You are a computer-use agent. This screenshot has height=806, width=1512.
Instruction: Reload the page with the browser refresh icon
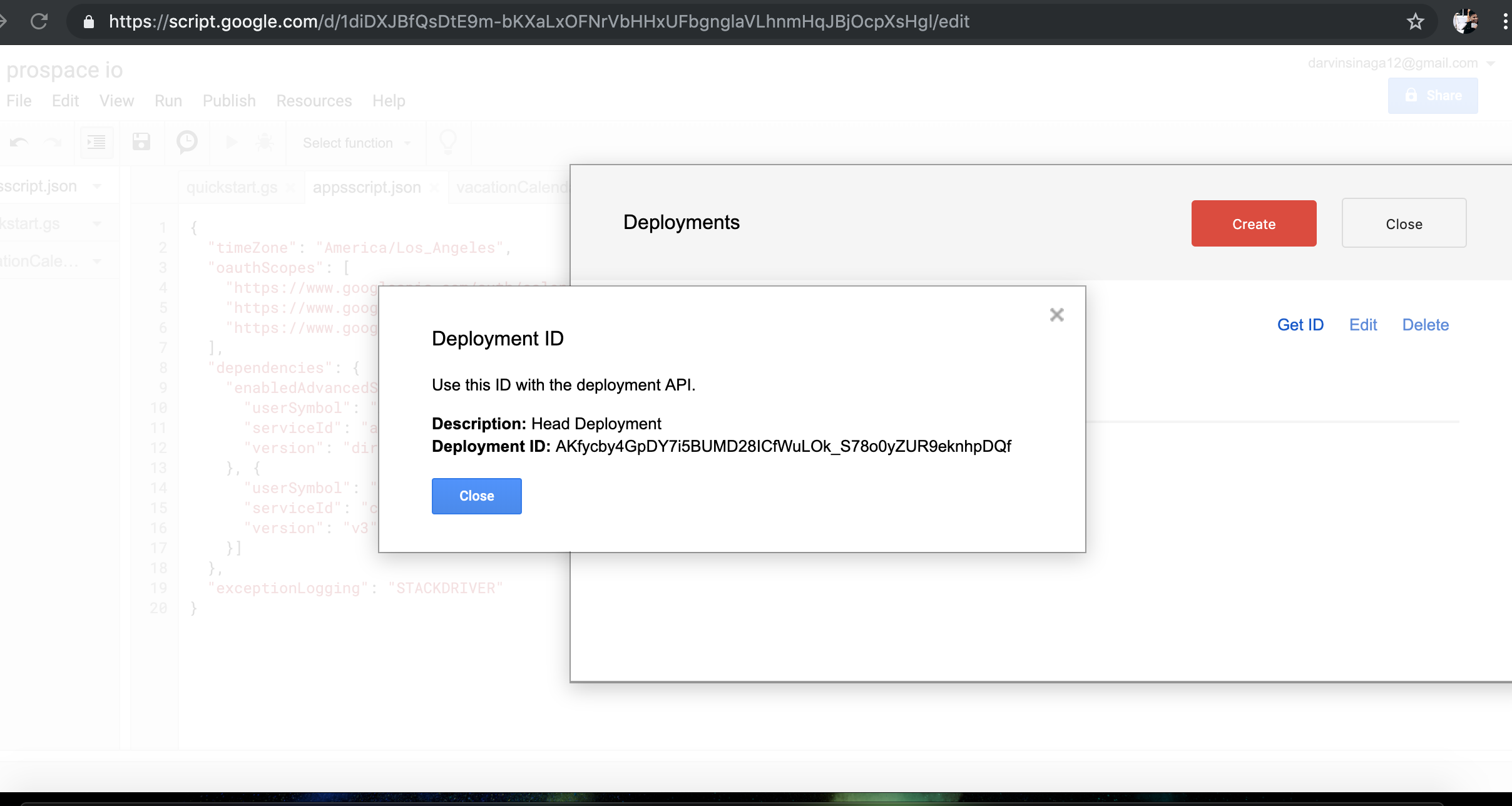39,21
